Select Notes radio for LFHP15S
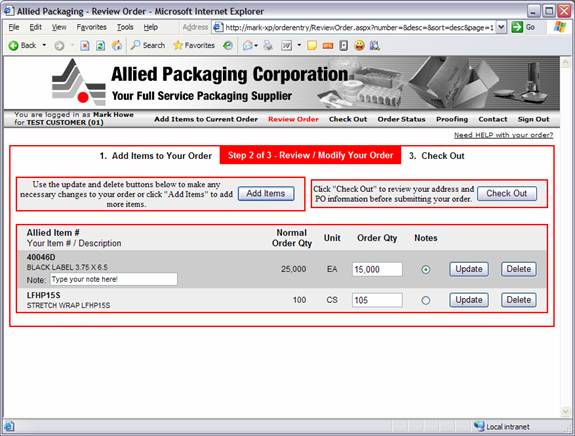The image size is (575, 436). point(425,301)
